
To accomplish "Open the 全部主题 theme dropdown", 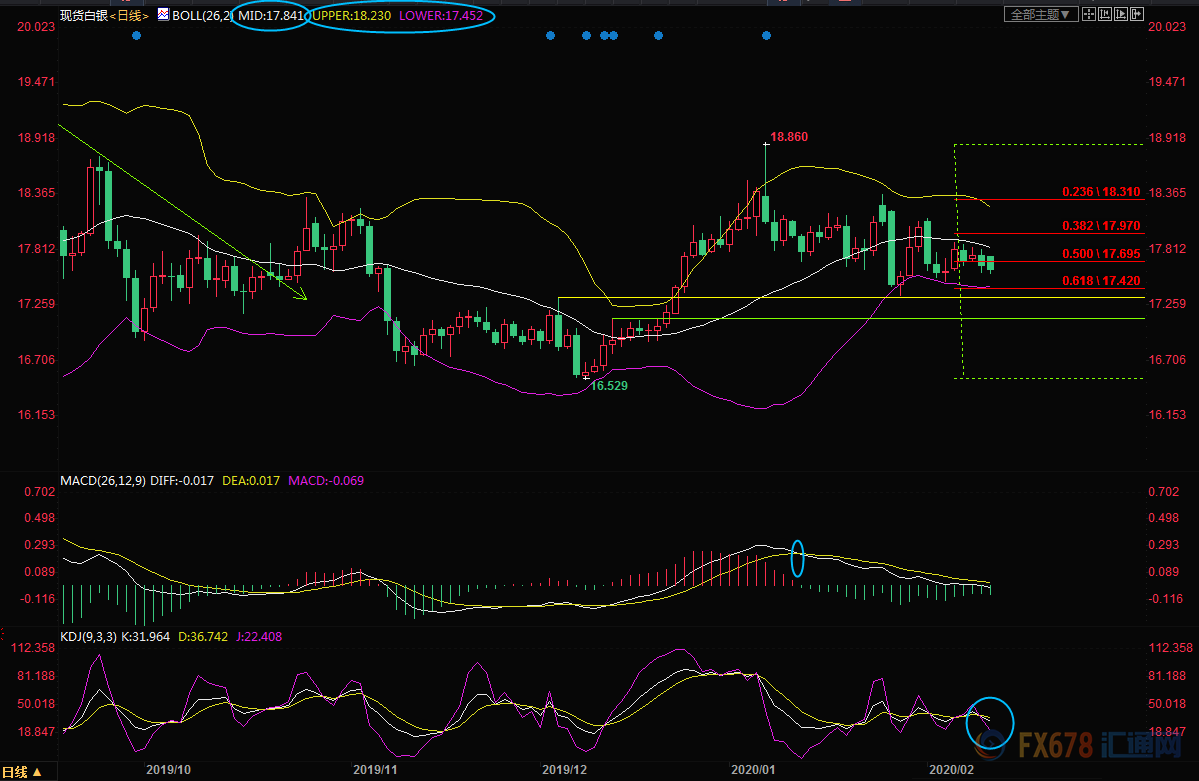I will pyautogui.click(x=1039, y=15).
